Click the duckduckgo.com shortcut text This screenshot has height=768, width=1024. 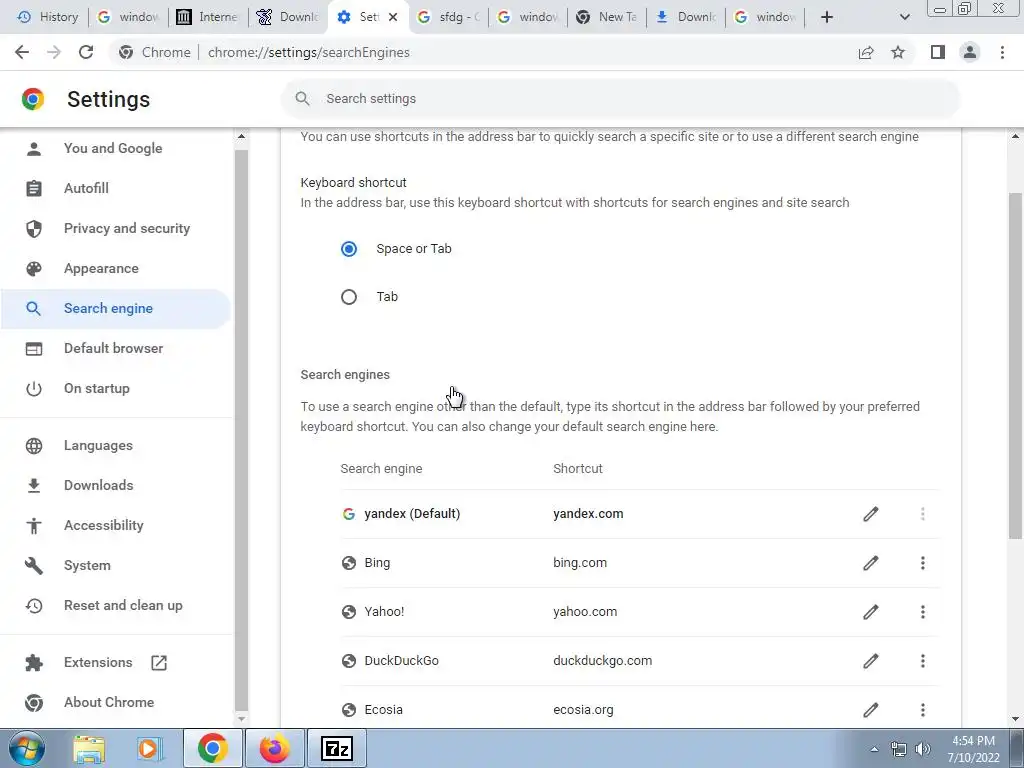(602, 661)
